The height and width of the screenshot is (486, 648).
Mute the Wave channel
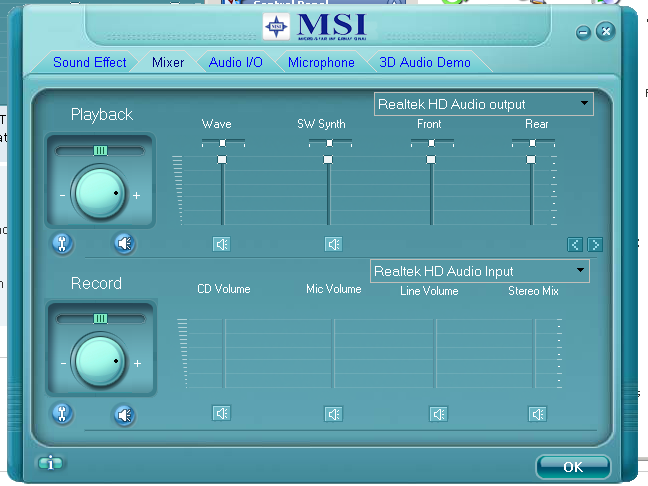[x=221, y=243]
